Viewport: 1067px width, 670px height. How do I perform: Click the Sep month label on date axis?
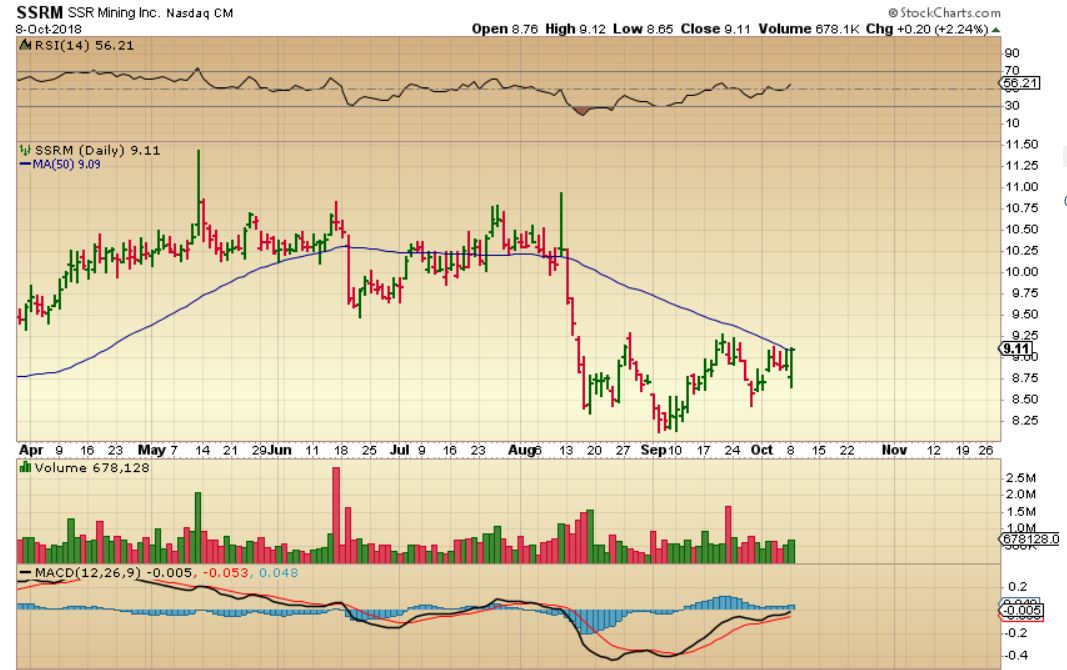654,450
